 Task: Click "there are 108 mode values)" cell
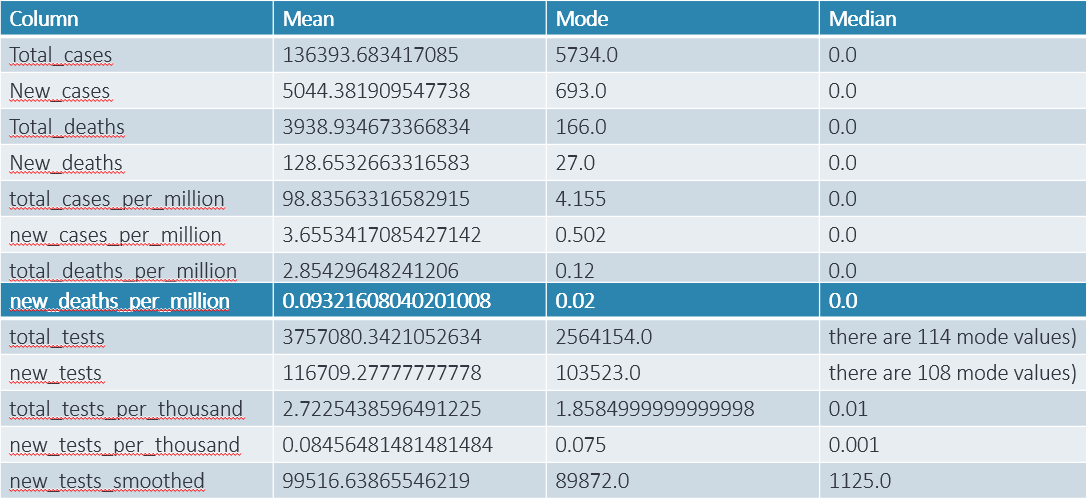[952, 374]
